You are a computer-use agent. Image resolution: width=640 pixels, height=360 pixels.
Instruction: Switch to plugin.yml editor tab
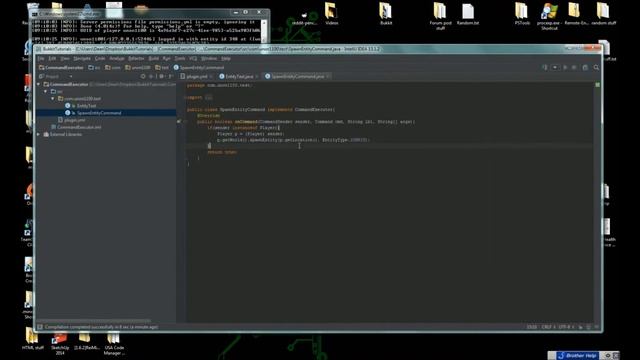pyautogui.click(x=197, y=76)
